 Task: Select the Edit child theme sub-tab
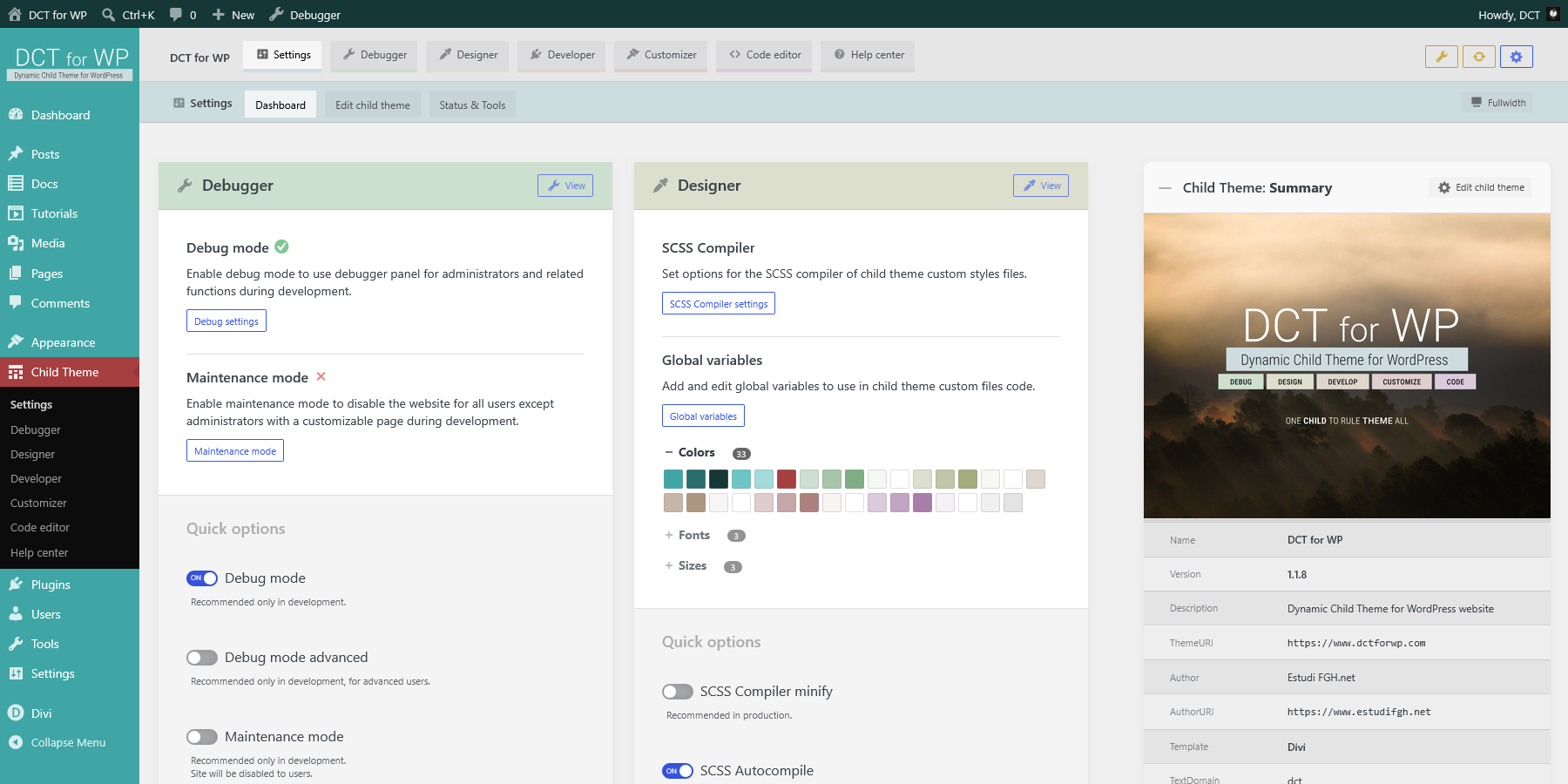click(373, 105)
